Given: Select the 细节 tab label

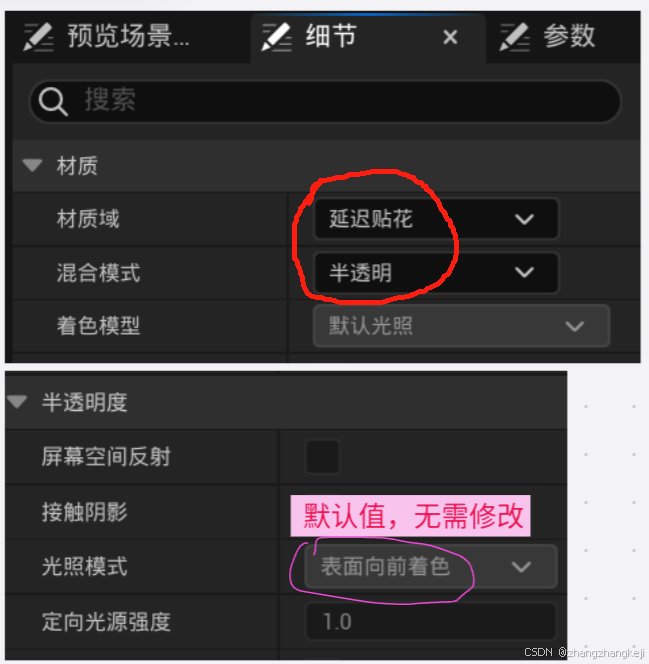Looking at the screenshot, I should point(331,36).
